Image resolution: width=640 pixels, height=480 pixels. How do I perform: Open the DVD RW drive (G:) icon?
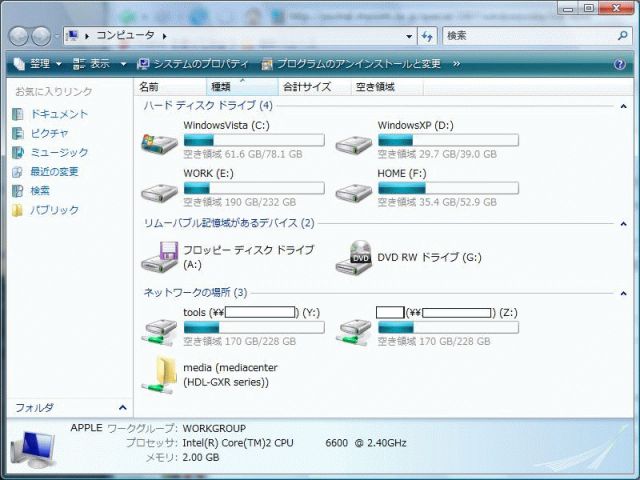354,257
